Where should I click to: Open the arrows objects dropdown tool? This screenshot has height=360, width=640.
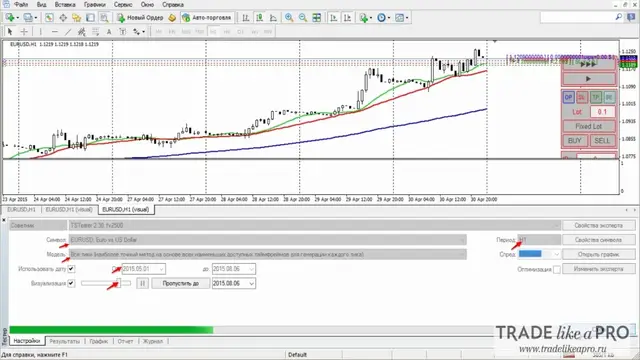click(138, 31)
